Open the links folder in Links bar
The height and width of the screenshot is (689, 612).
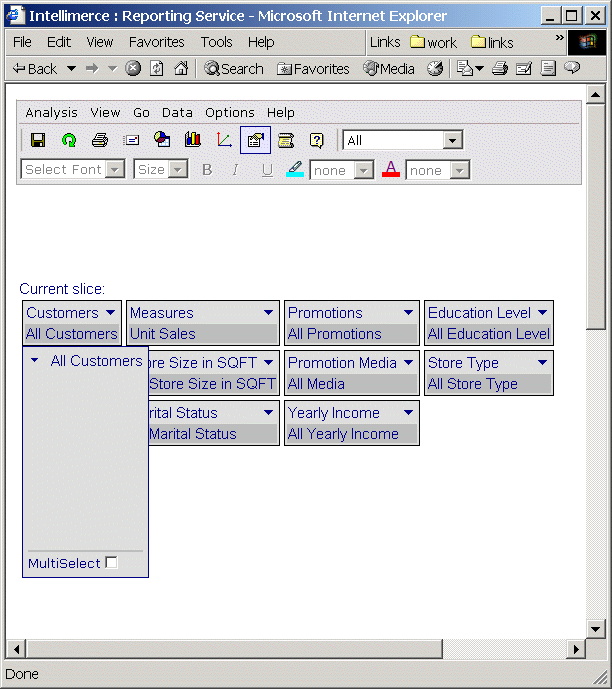coord(492,43)
